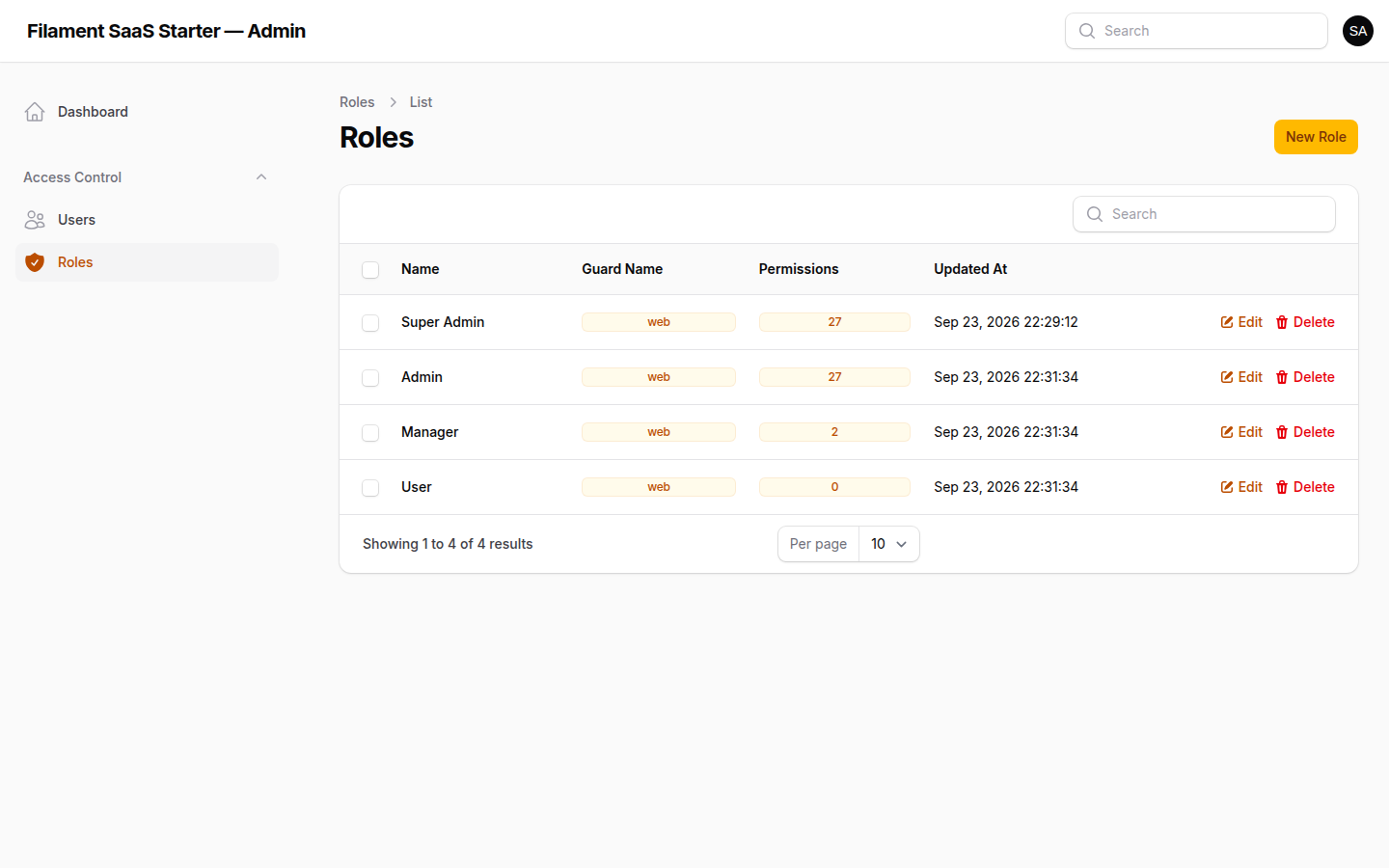
Task: Click the edit pencil icon for User
Action: (1227, 487)
